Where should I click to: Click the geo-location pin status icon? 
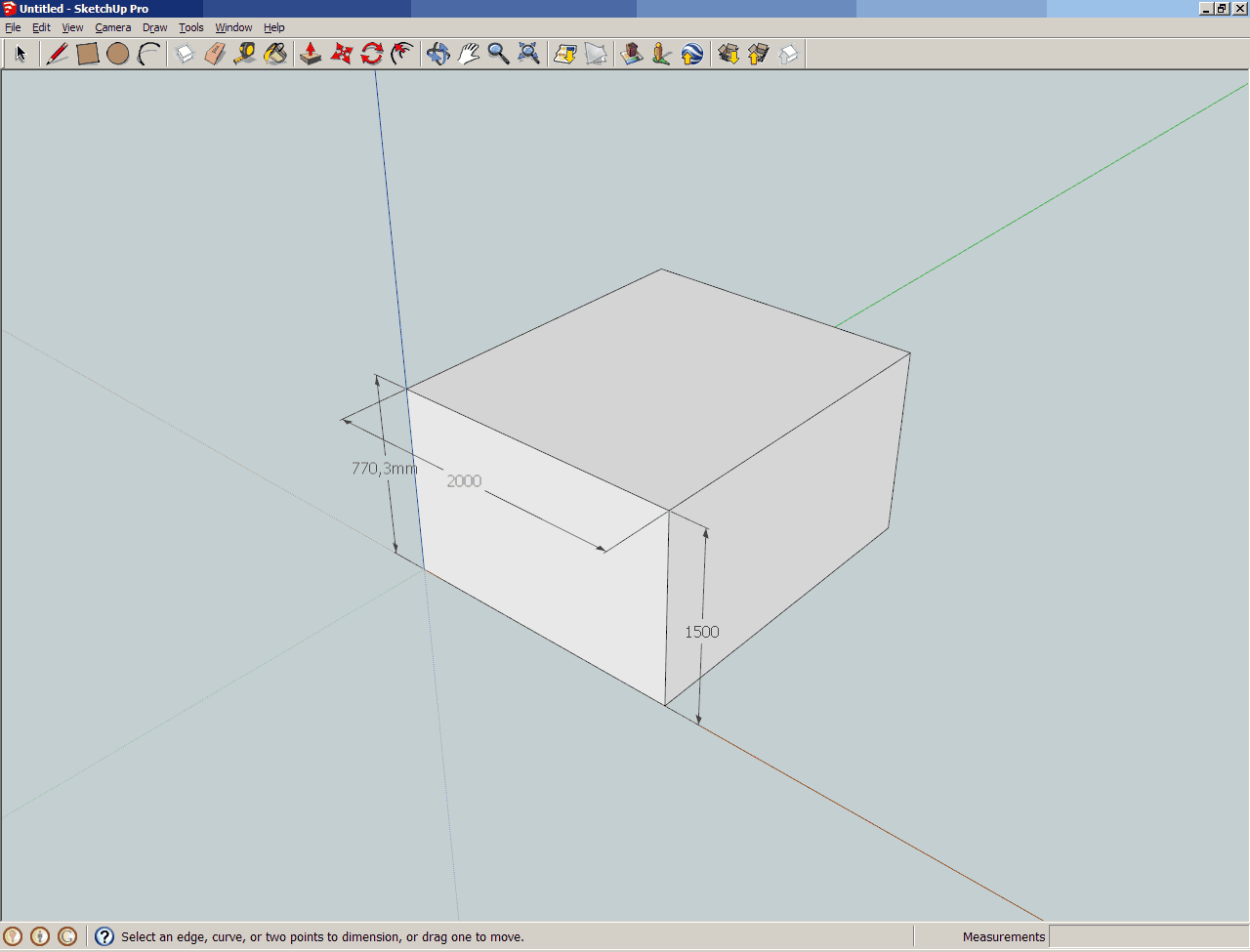[x=13, y=936]
